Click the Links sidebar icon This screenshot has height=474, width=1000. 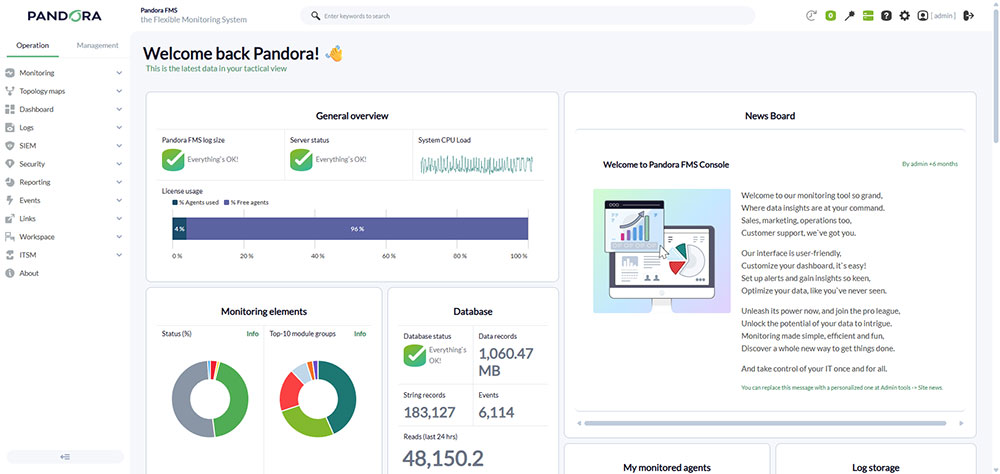click(x=10, y=218)
